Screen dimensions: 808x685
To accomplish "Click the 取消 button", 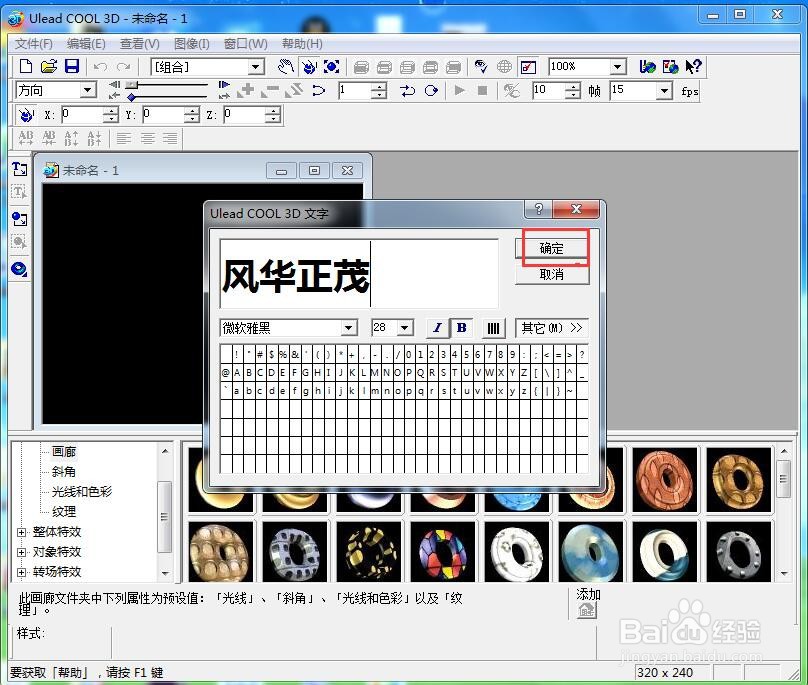I will click(x=552, y=274).
